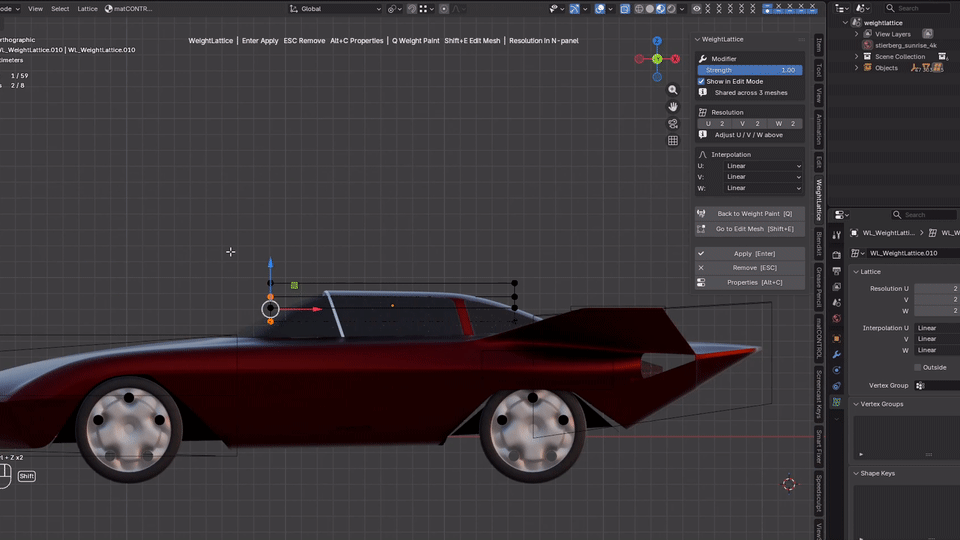Click the Back to Weight Paint icon

702,214
